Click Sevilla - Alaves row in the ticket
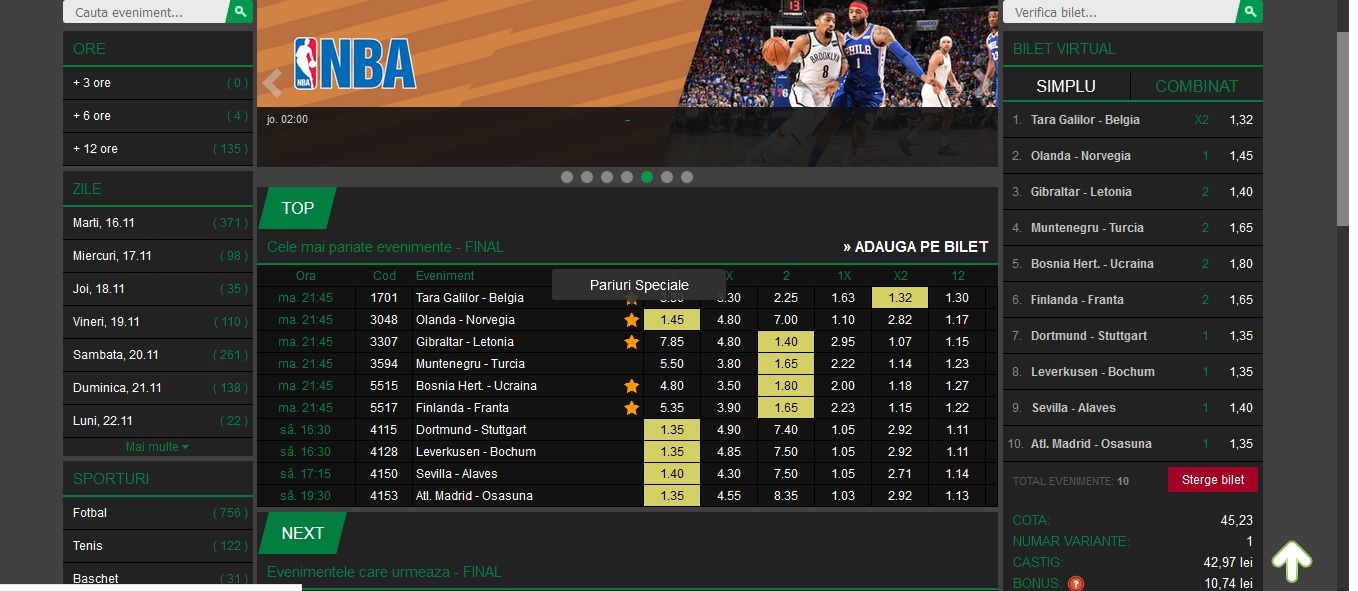This screenshot has width=1358, height=591. point(1133,408)
